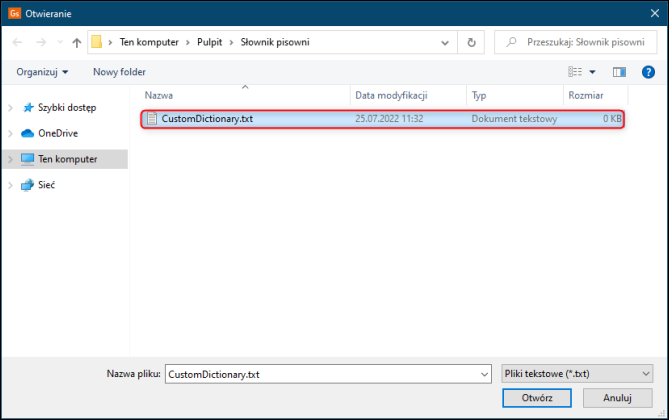The height and width of the screenshot is (420, 669).
Task: Expand the 'Ten komputer' tree node
Action: pyautogui.click(x=10, y=160)
